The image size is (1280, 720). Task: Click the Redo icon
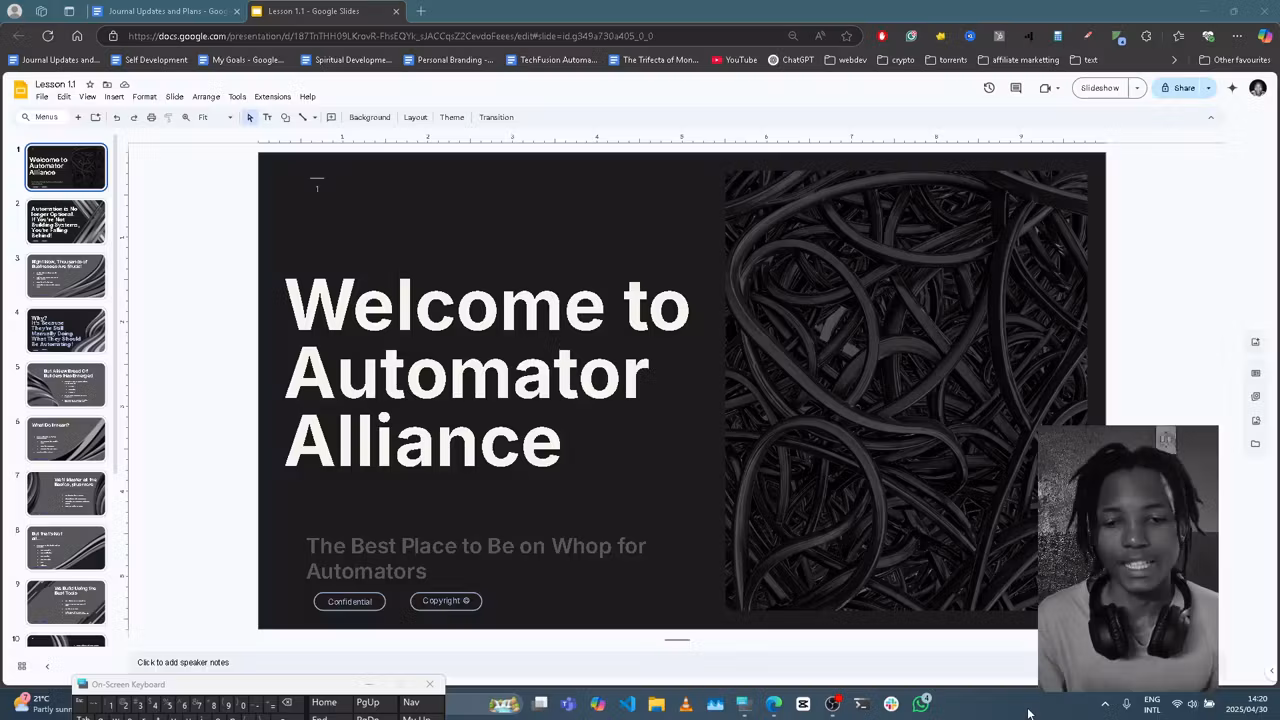click(134, 117)
